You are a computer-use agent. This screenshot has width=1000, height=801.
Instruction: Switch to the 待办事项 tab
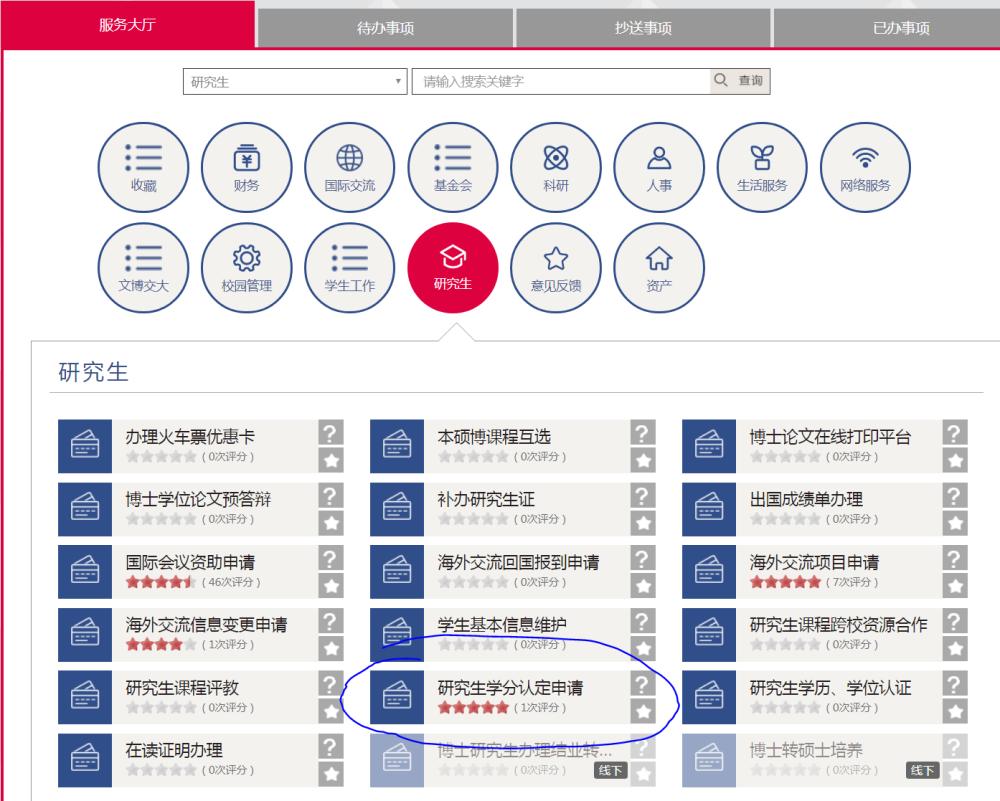[x=385, y=28]
